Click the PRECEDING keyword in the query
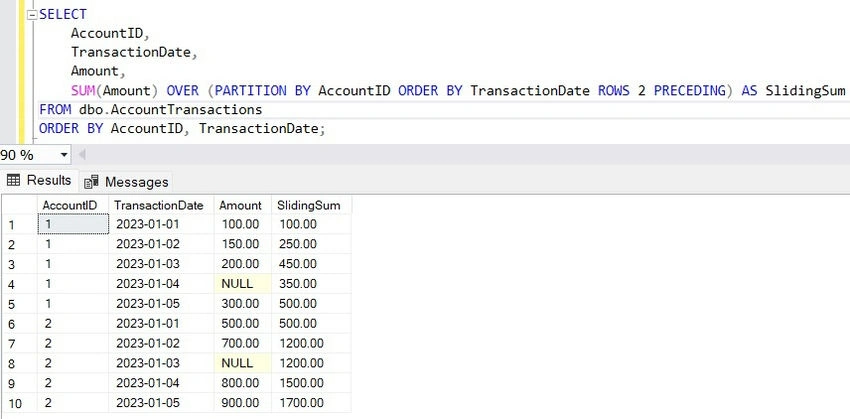The image size is (850, 419). pyautogui.click(x=690, y=91)
